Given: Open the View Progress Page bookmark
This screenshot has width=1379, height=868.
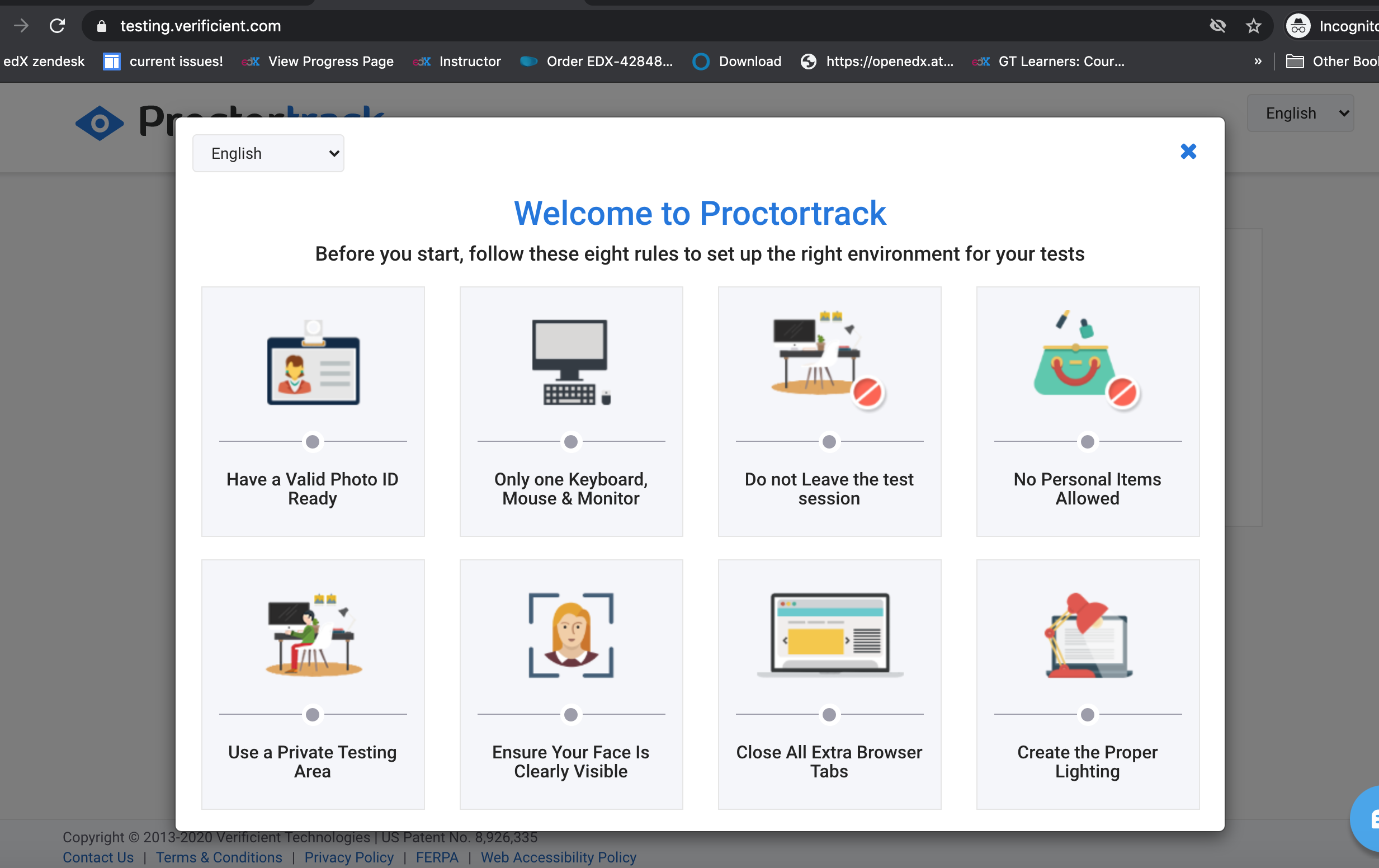Looking at the screenshot, I should pos(330,62).
